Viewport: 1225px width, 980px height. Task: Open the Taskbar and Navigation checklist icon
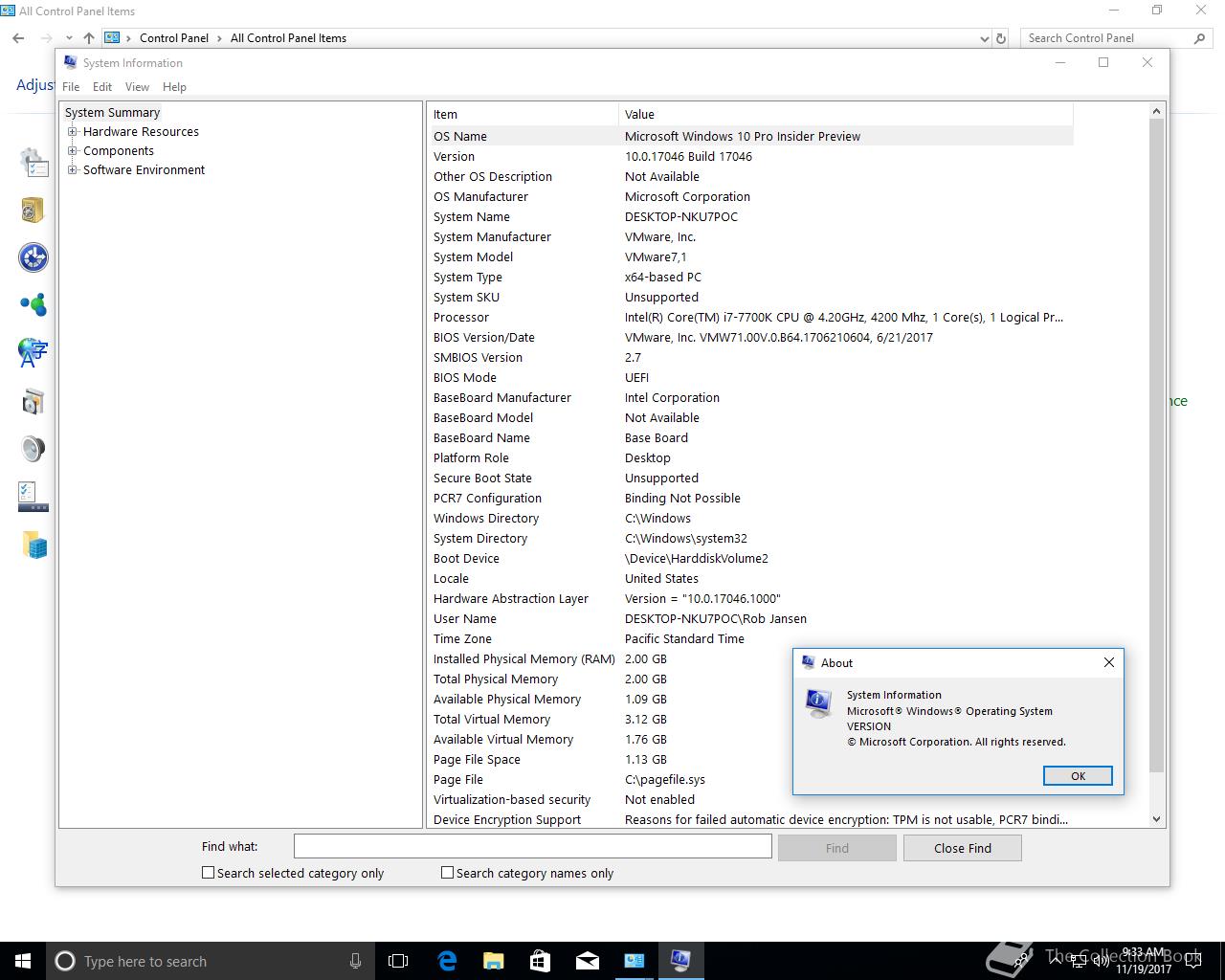point(33,496)
